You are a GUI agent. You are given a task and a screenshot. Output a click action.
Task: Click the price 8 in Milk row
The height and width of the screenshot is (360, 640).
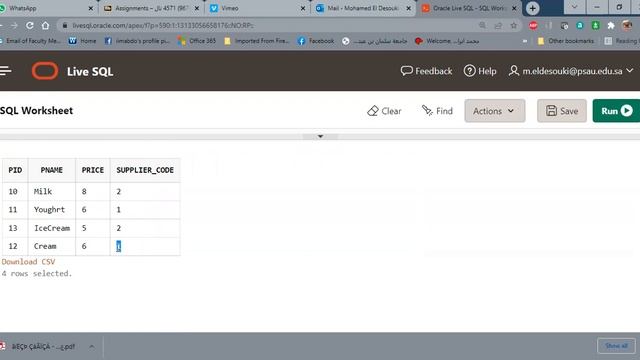[x=84, y=191]
